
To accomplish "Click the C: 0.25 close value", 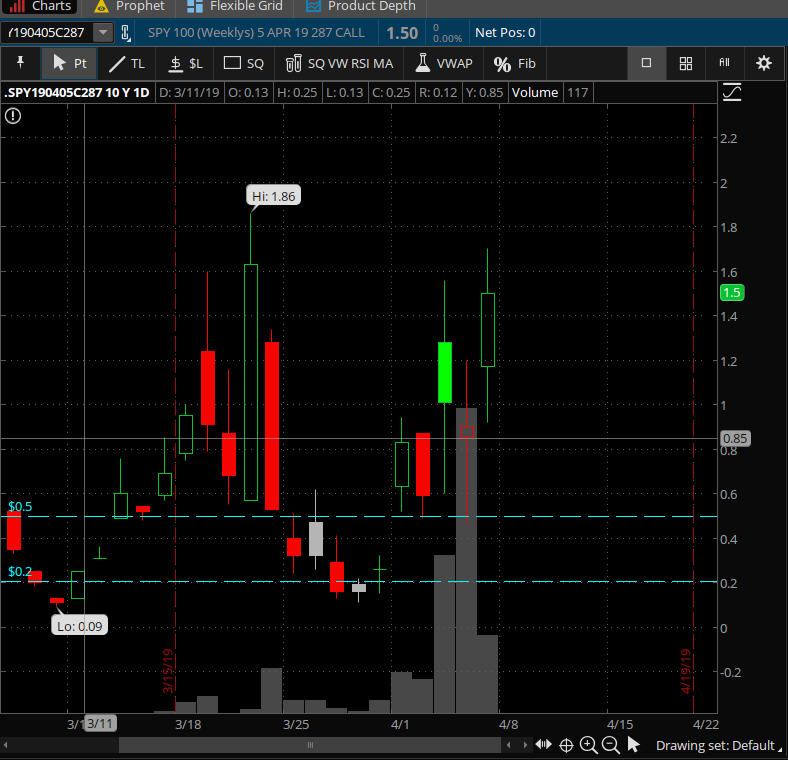I will pos(391,92).
